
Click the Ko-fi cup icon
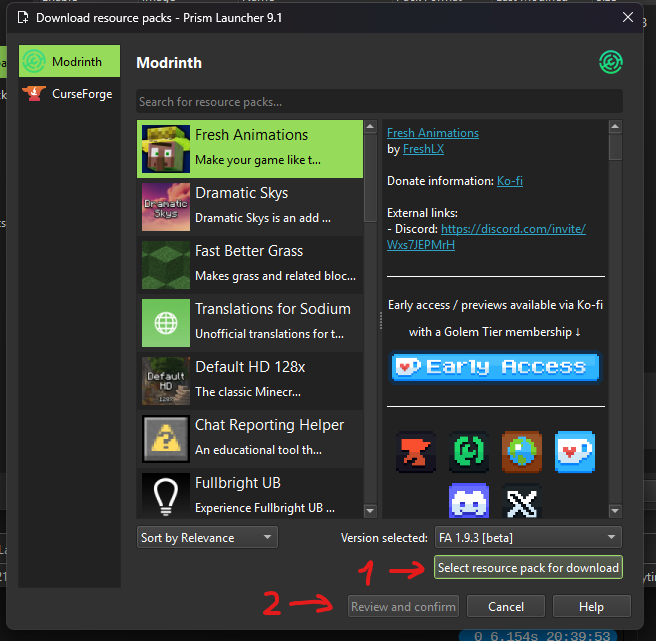point(575,452)
